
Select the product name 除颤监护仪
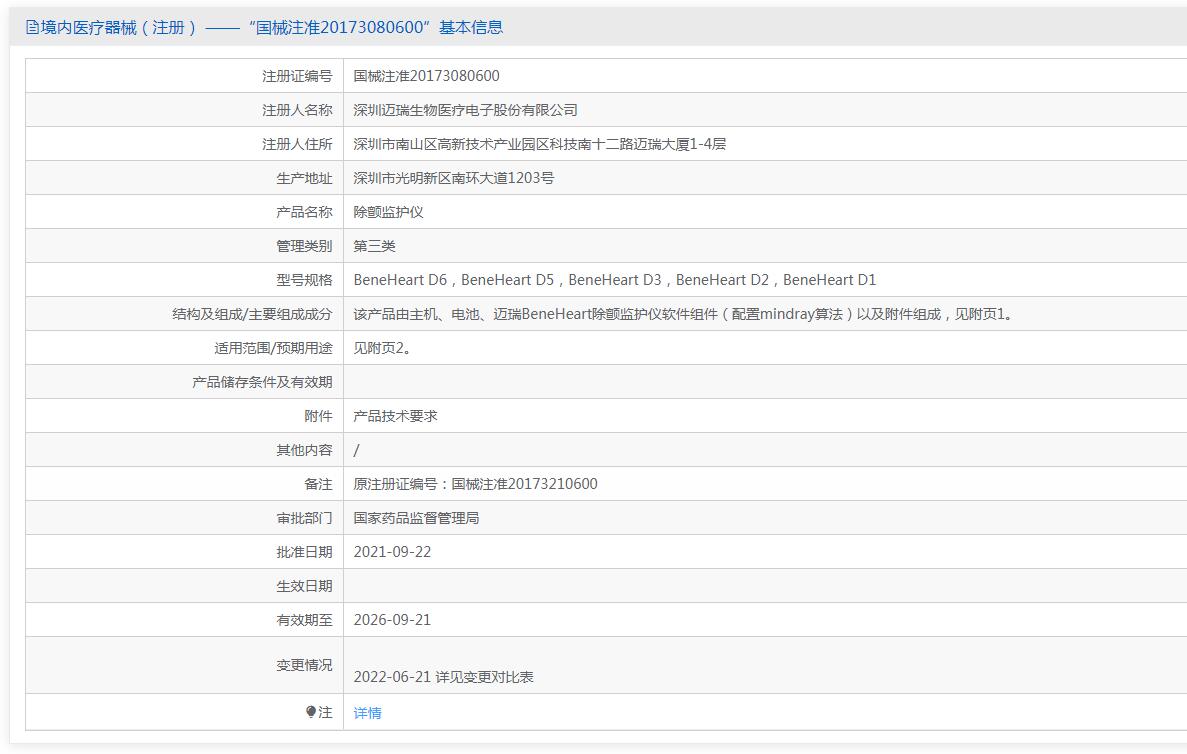(x=388, y=212)
